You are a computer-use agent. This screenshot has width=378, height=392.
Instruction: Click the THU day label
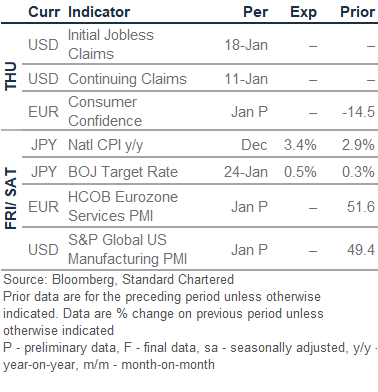tap(11, 76)
